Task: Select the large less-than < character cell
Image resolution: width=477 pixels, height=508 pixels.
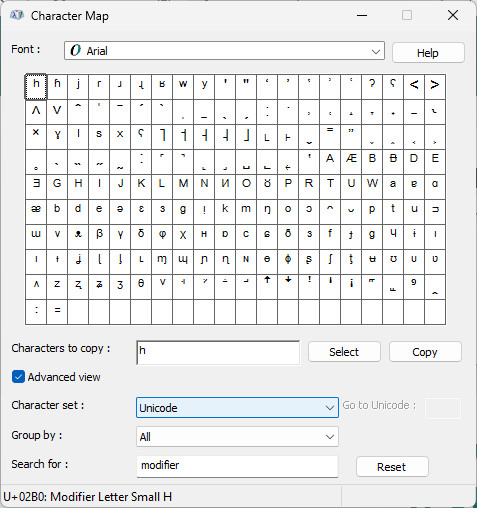Action: 414,87
